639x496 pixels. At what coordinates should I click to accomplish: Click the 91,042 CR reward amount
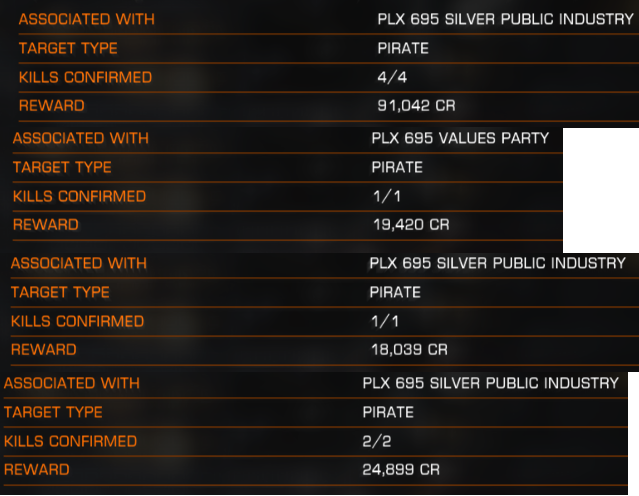[416, 106]
